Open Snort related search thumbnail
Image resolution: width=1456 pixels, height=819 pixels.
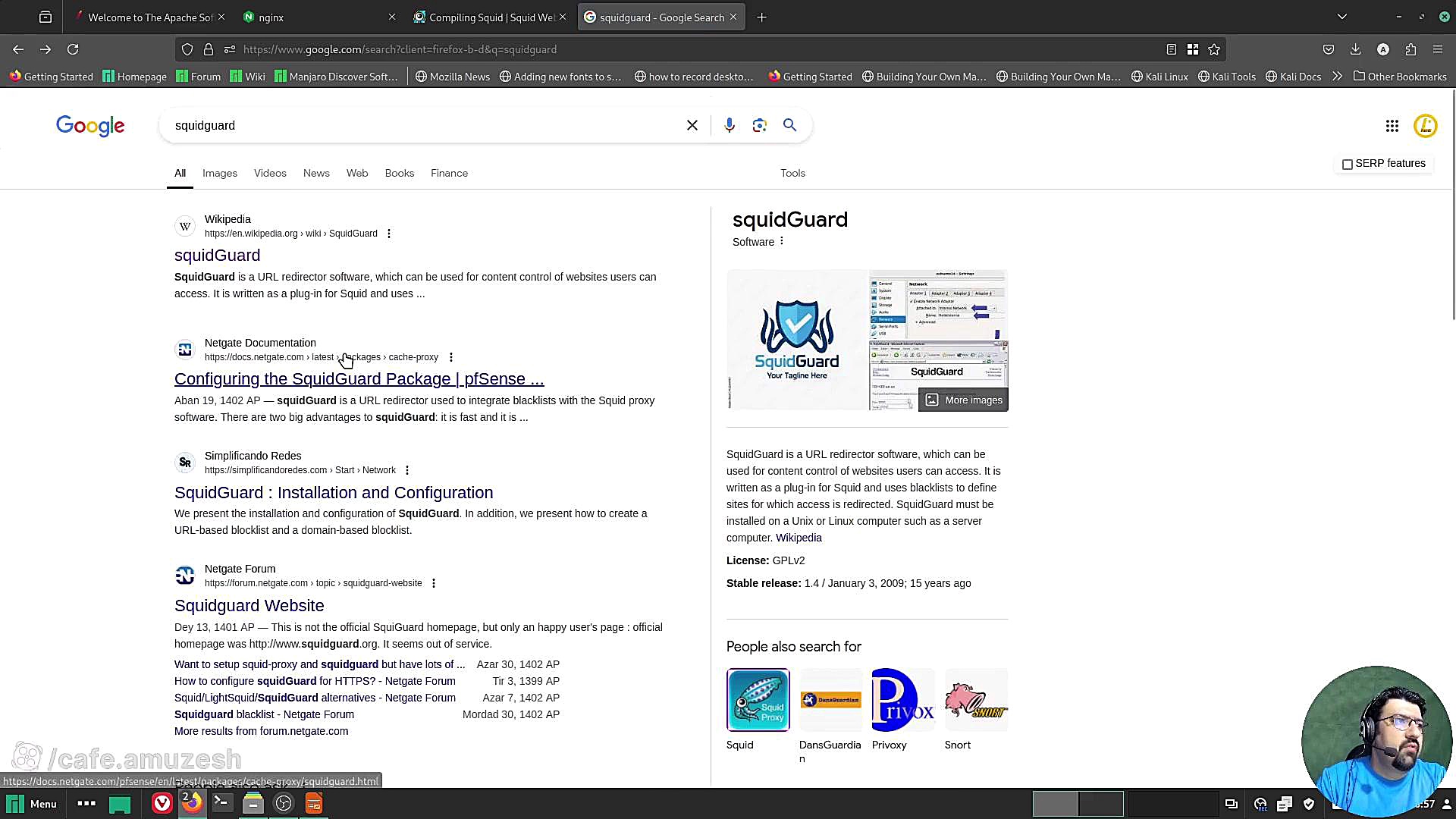click(x=976, y=700)
